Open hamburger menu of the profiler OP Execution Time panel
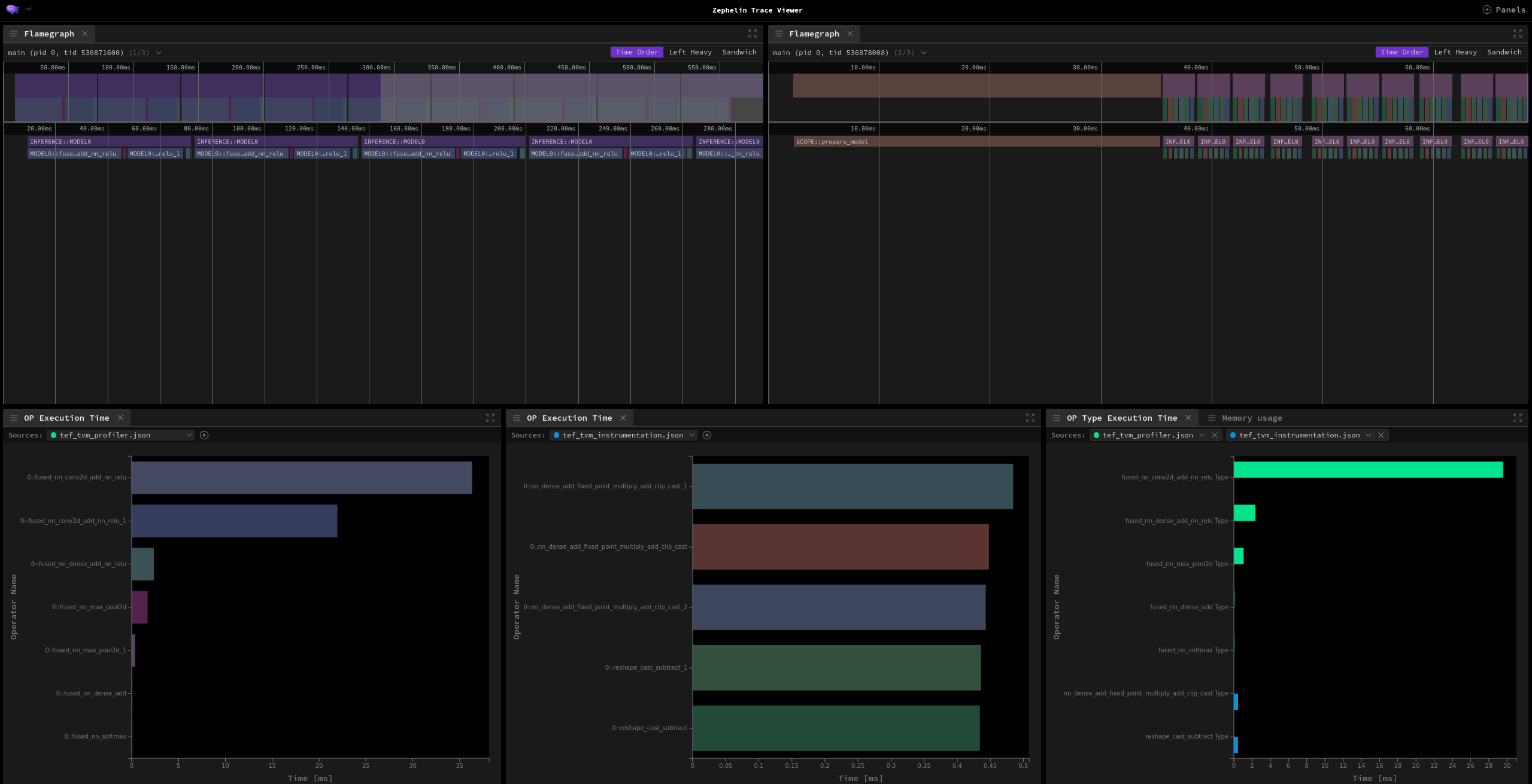 point(14,418)
